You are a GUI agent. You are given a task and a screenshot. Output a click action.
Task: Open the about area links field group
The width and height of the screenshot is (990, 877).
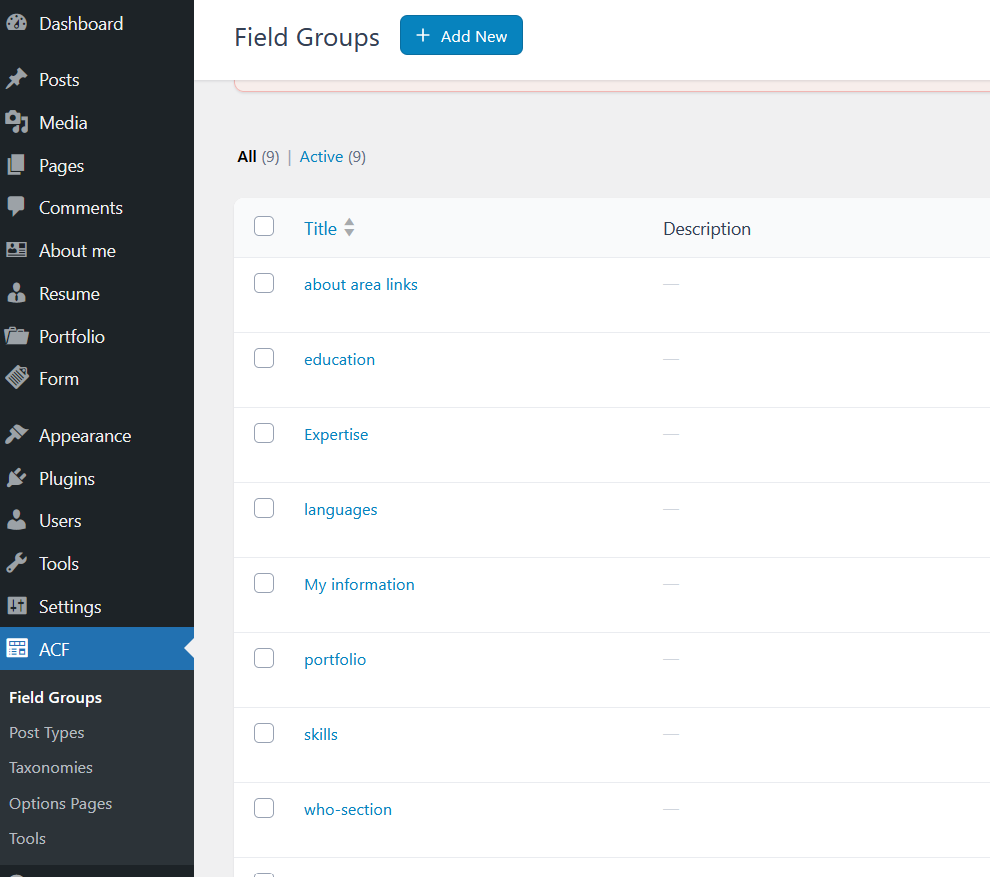(361, 285)
